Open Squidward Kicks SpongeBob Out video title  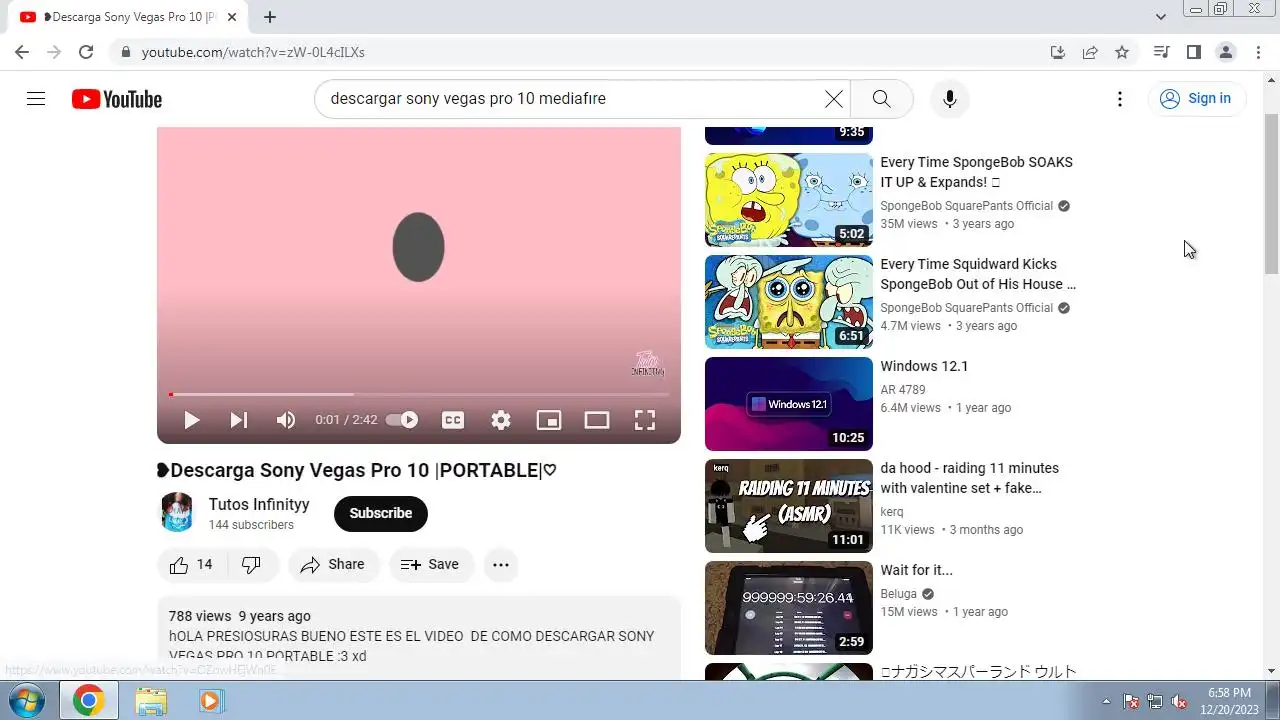pyautogui.click(x=978, y=274)
